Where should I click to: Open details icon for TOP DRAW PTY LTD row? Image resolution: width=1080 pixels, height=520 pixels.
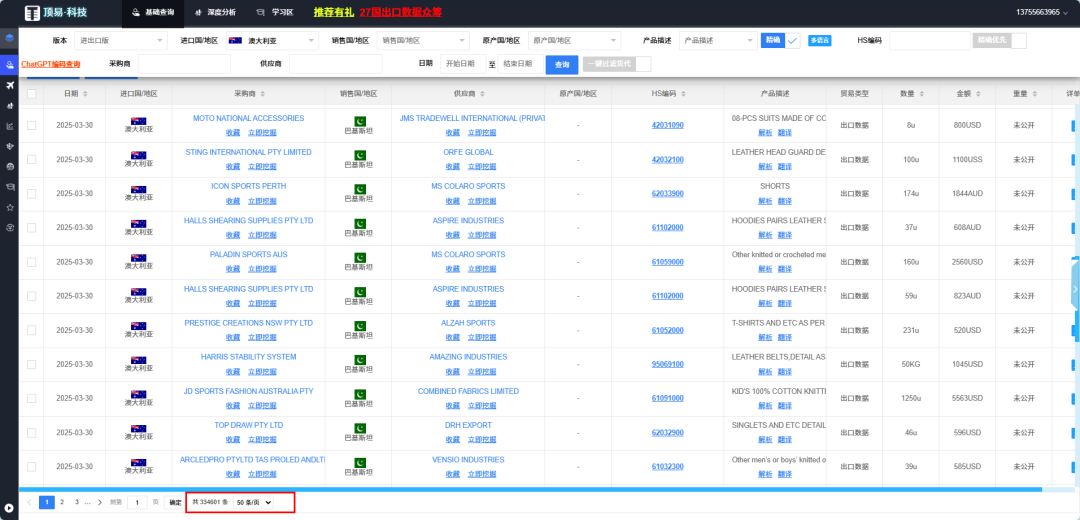pyautogui.click(x=1073, y=433)
